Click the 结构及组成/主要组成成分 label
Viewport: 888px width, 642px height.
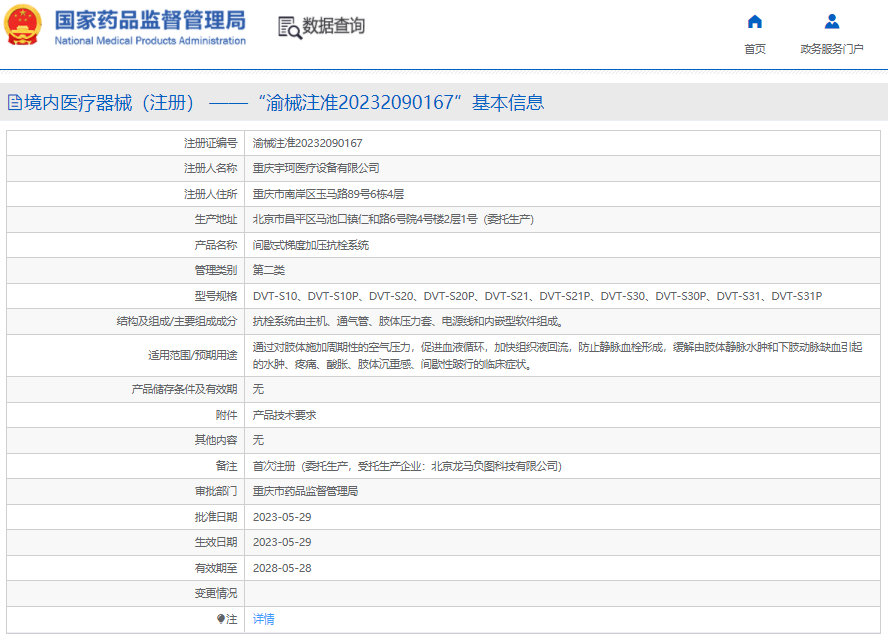click(x=177, y=321)
